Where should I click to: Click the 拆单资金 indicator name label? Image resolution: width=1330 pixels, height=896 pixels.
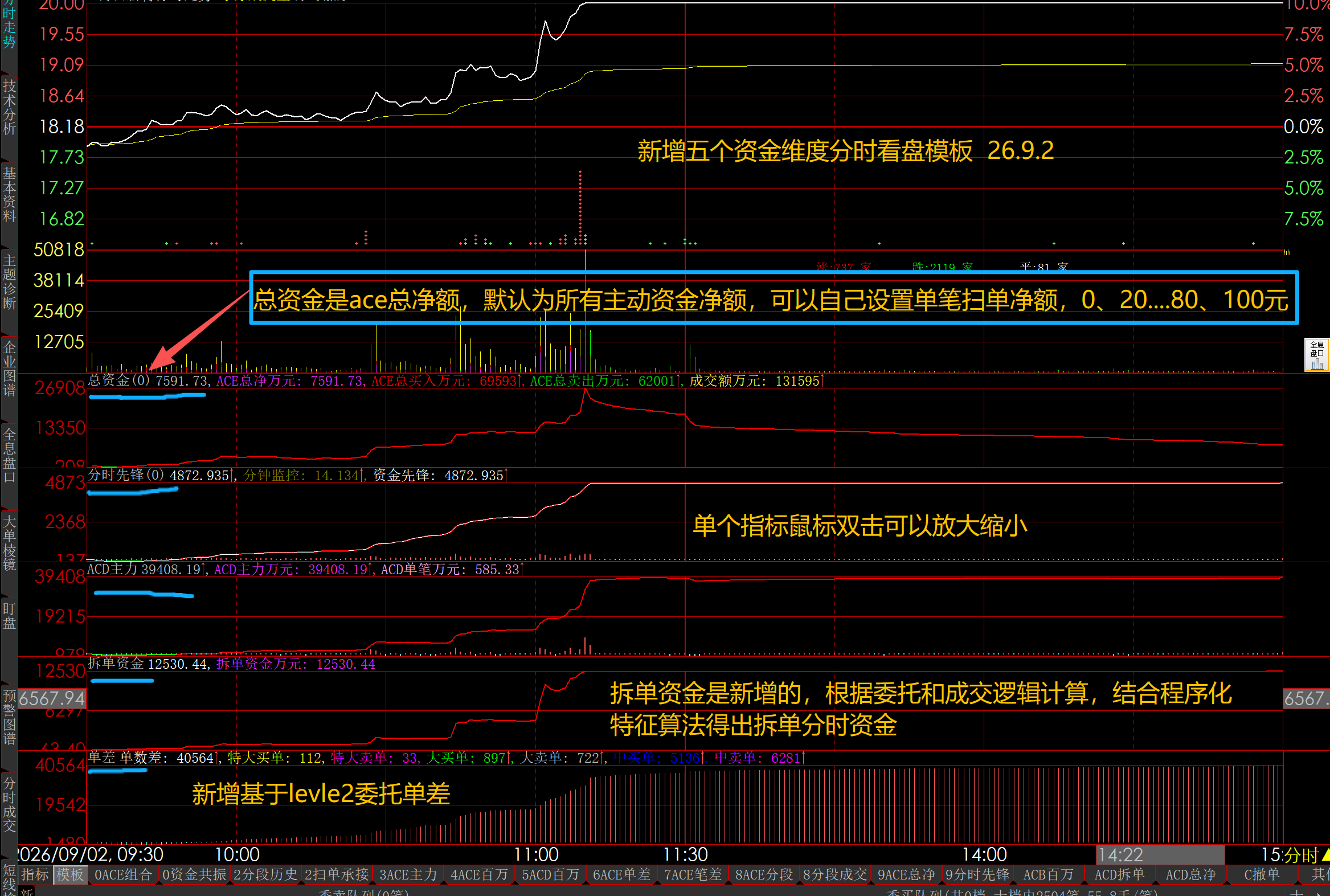(x=116, y=664)
